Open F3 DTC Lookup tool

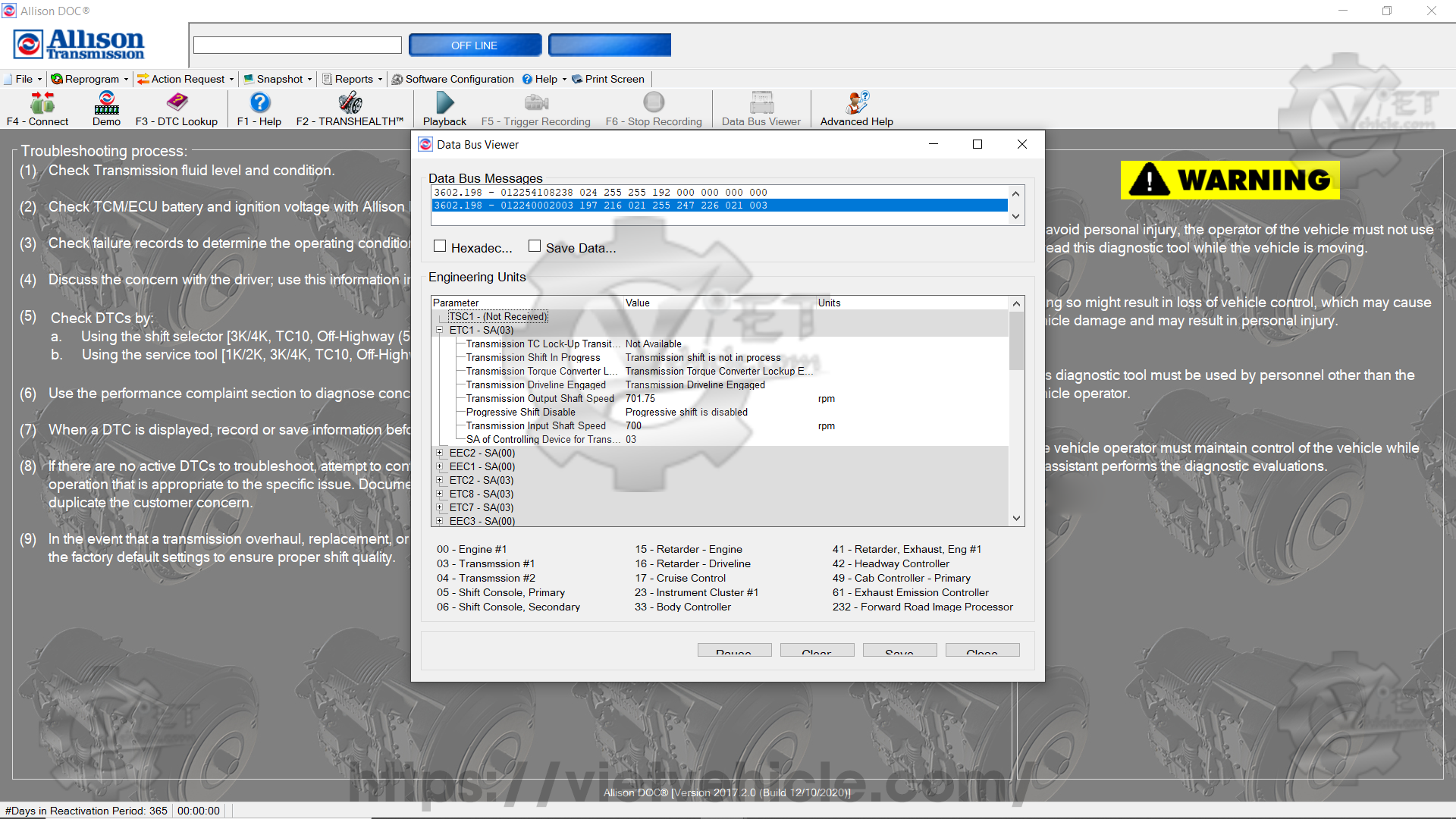tap(176, 108)
